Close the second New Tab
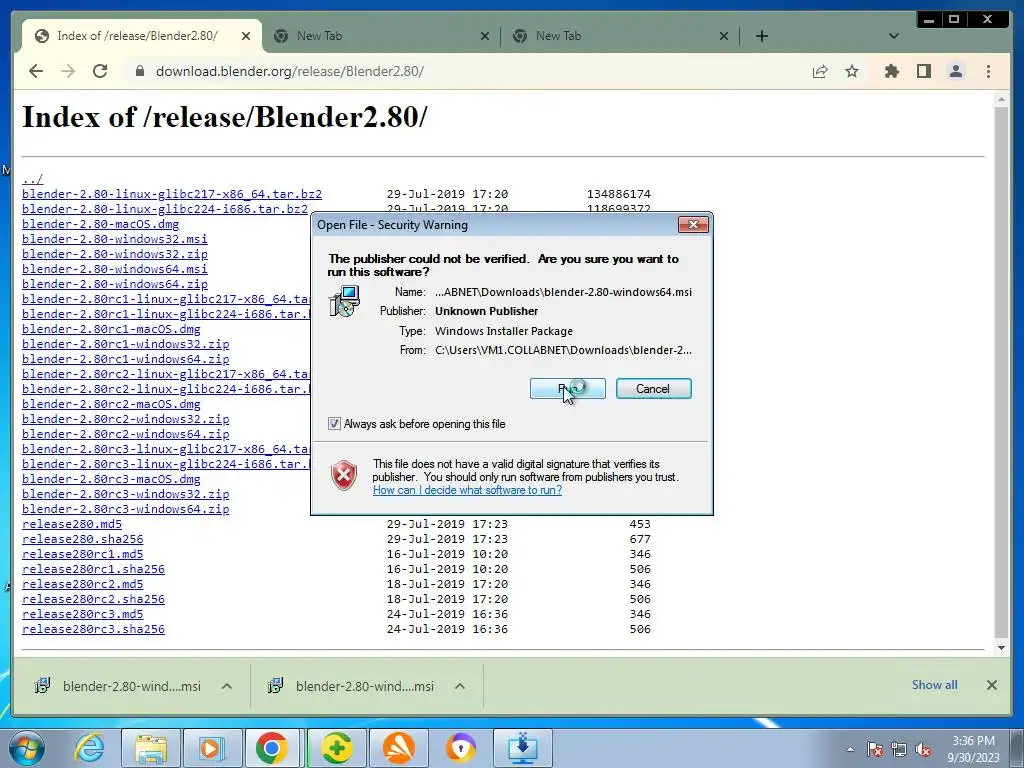Image resolution: width=1024 pixels, height=768 pixels. pyautogui.click(x=724, y=36)
